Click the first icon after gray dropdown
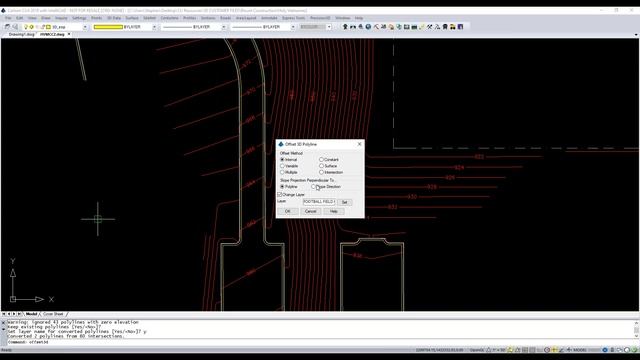 345,27
